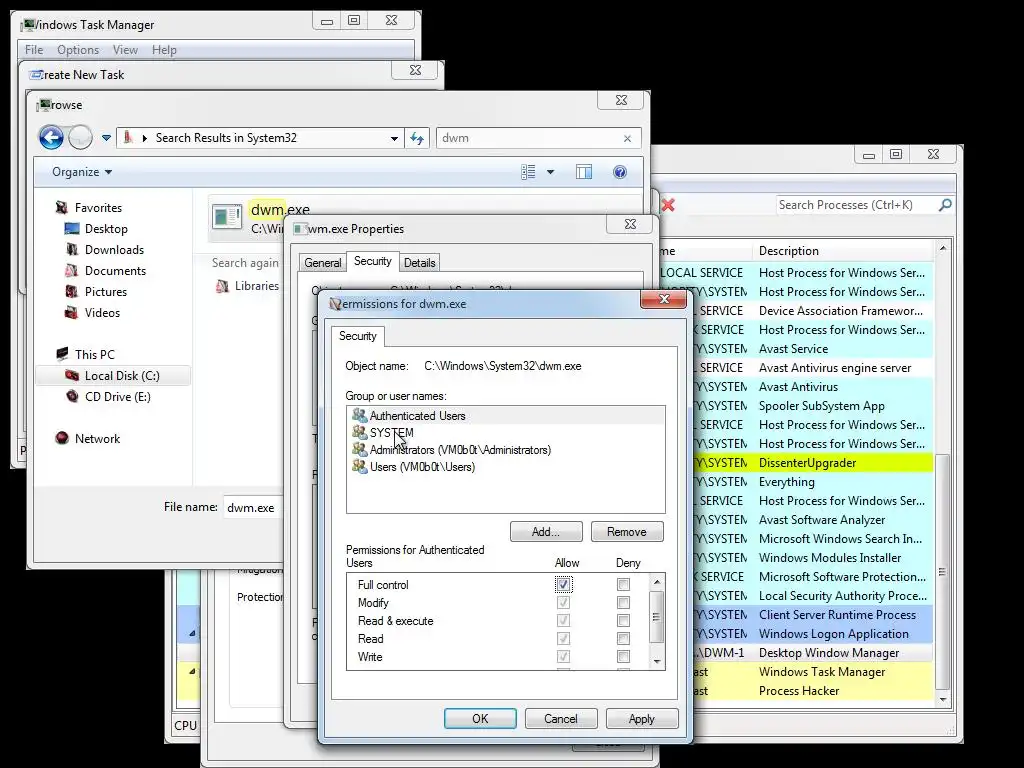Toggle Allow checkbox for Read
The height and width of the screenshot is (768, 1024).
tap(563, 638)
